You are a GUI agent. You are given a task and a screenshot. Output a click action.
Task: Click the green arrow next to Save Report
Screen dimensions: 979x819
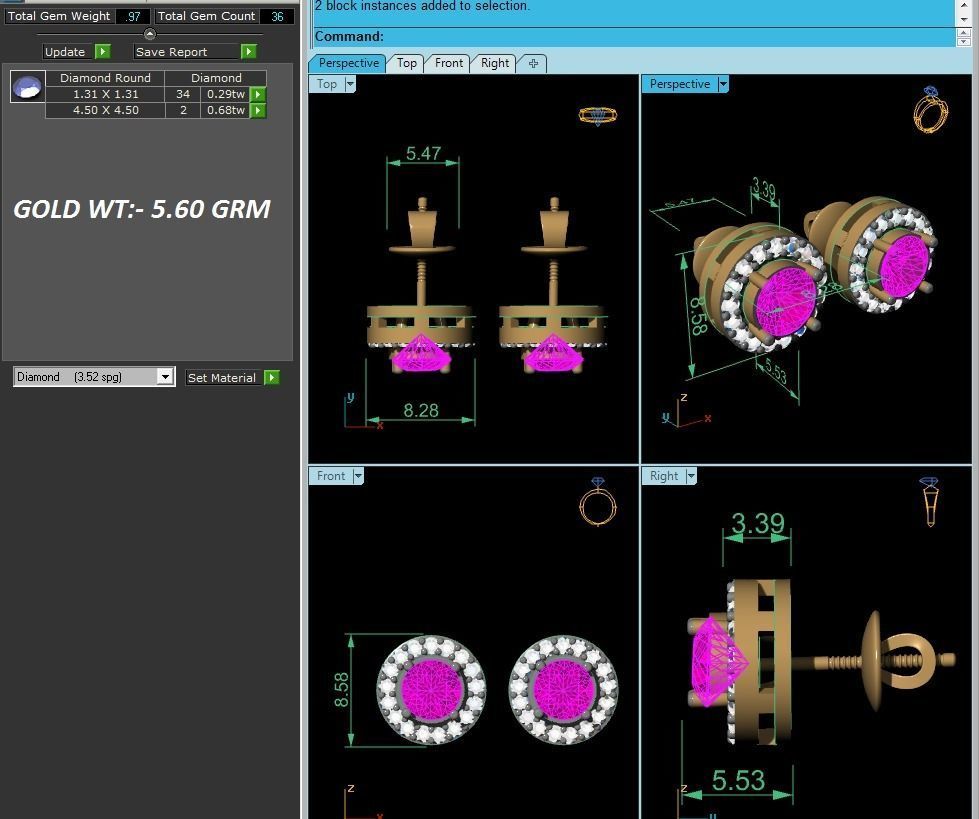248,51
